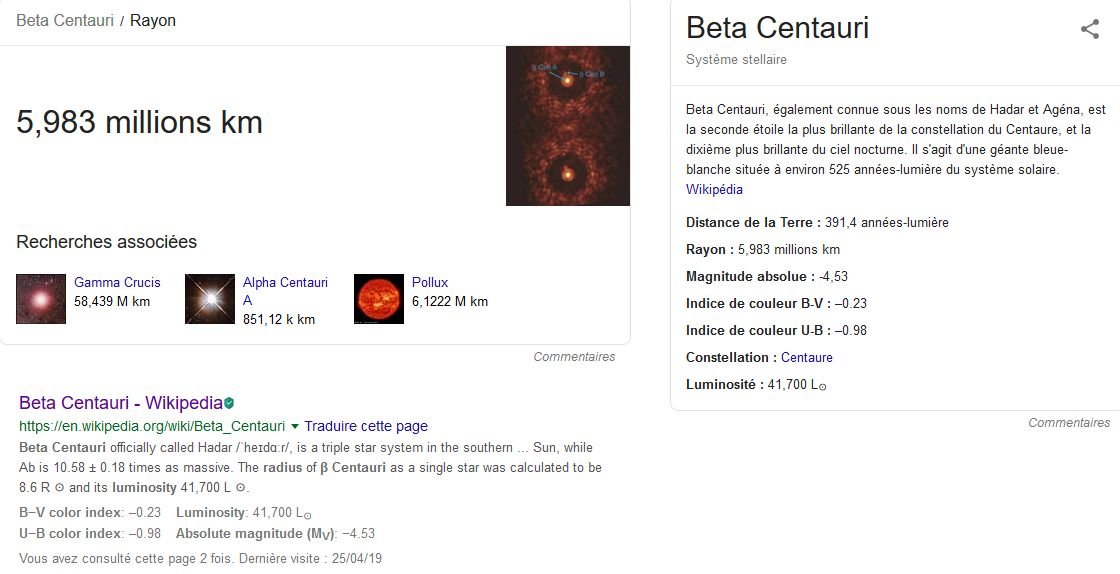1120x574 pixels.
Task: Follow the Gamma Crucis related search
Action: click(117, 282)
